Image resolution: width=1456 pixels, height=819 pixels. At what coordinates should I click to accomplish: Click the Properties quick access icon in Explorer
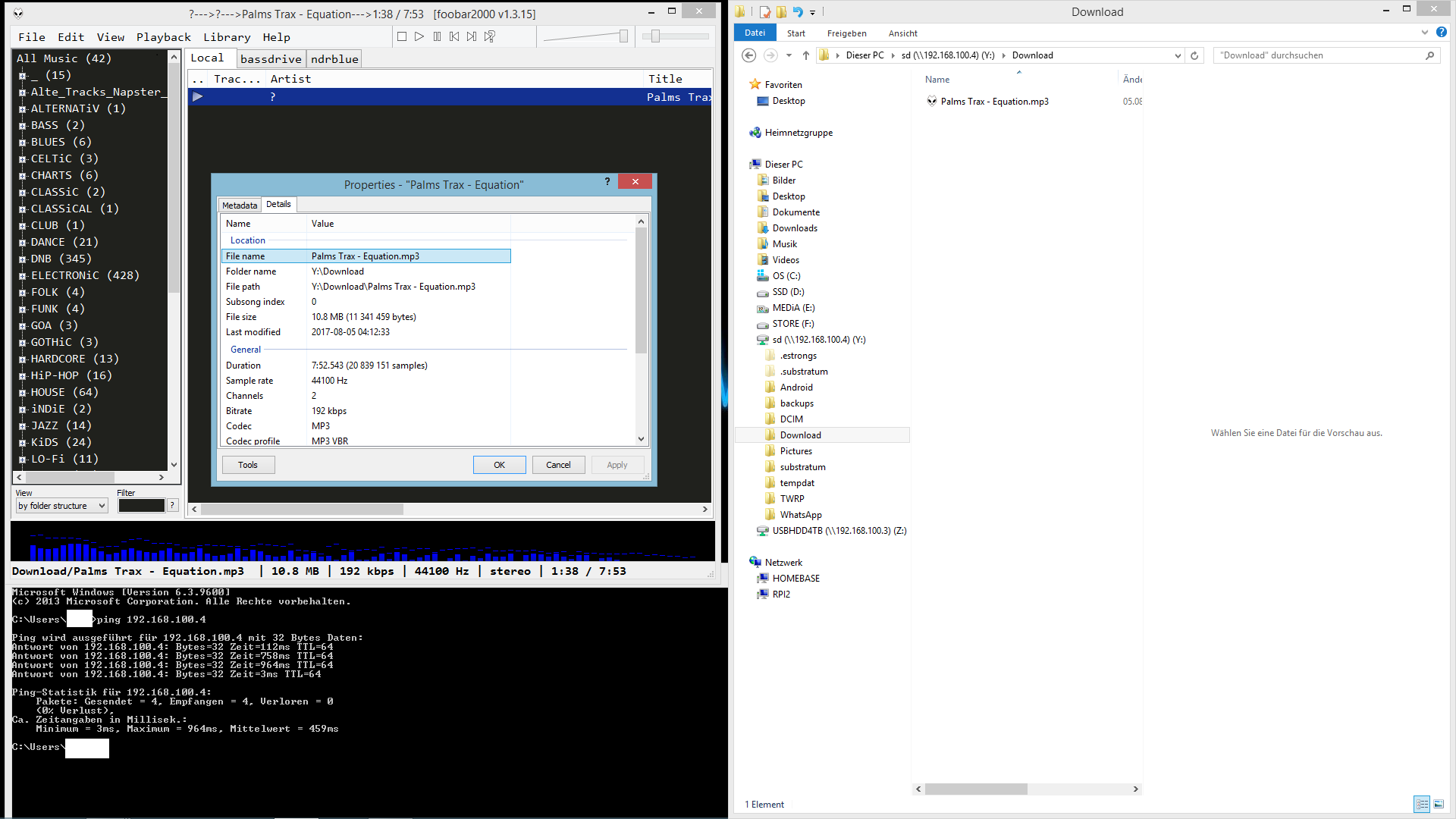tap(765, 12)
